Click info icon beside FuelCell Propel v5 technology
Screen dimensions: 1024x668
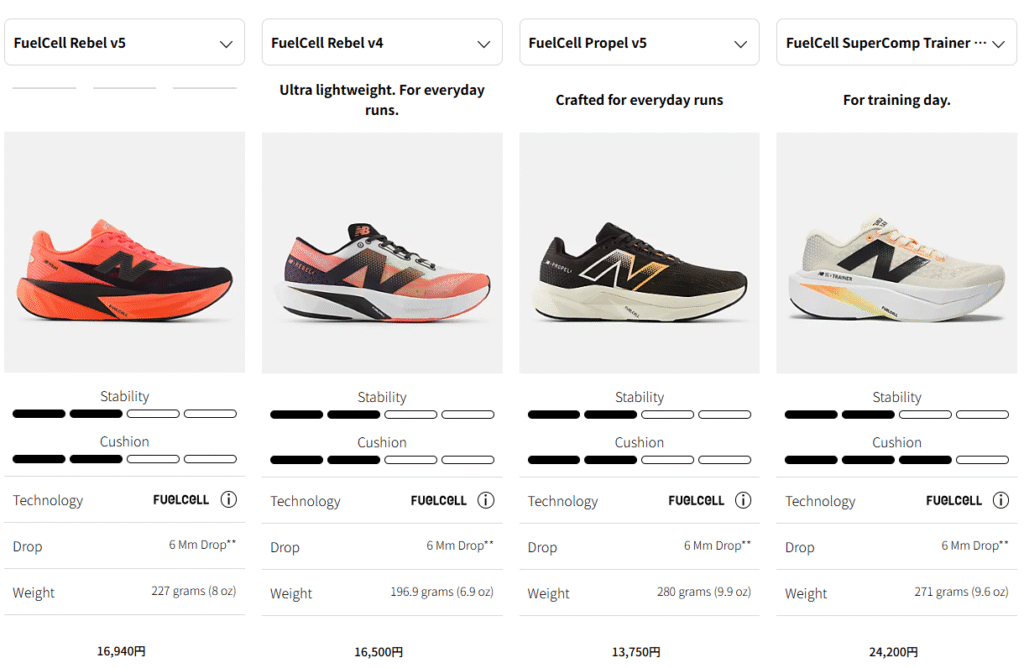click(x=743, y=500)
